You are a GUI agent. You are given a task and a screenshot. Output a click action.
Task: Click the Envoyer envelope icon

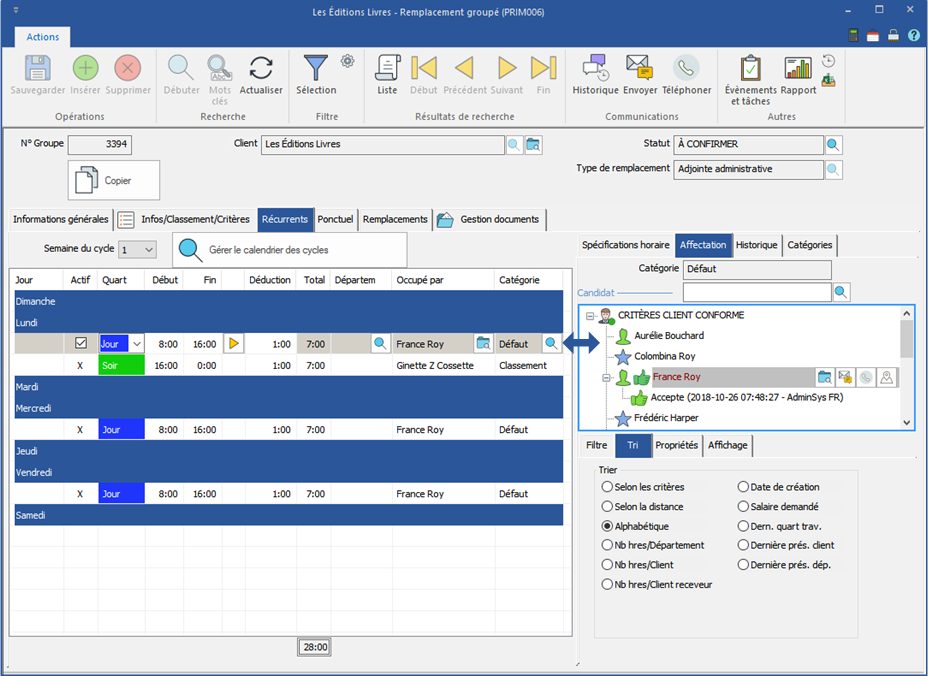pos(639,67)
